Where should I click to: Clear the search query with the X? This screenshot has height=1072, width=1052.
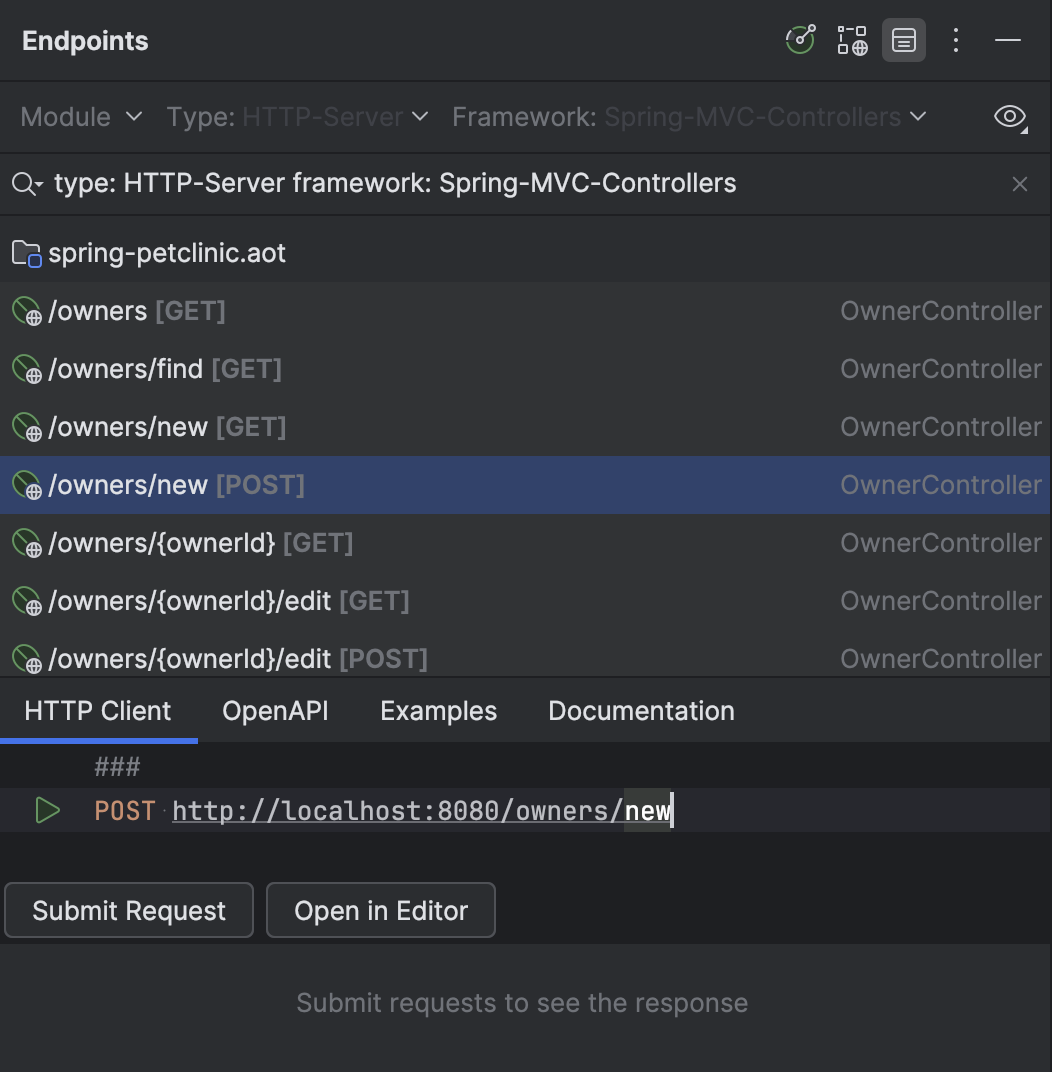coord(1019,184)
